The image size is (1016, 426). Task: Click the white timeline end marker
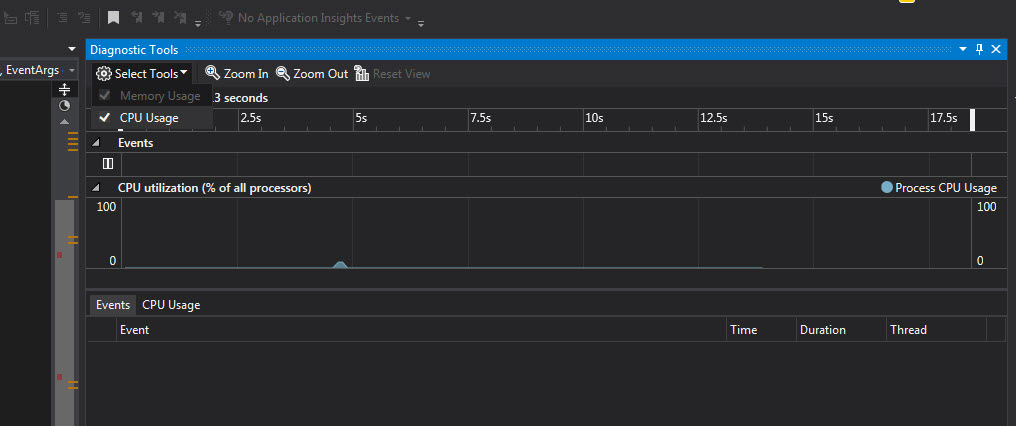point(972,120)
